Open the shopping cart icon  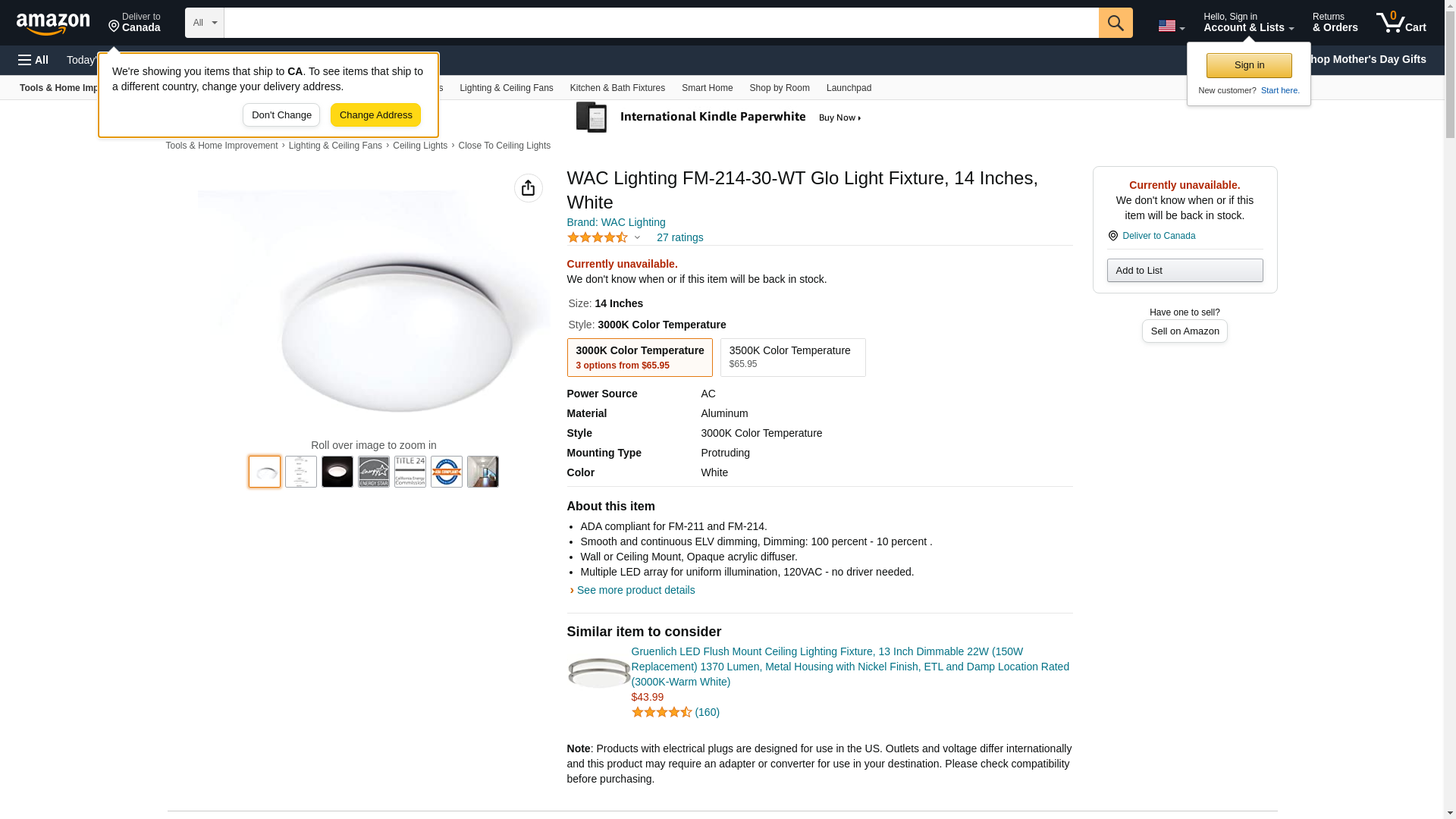(x=1400, y=23)
